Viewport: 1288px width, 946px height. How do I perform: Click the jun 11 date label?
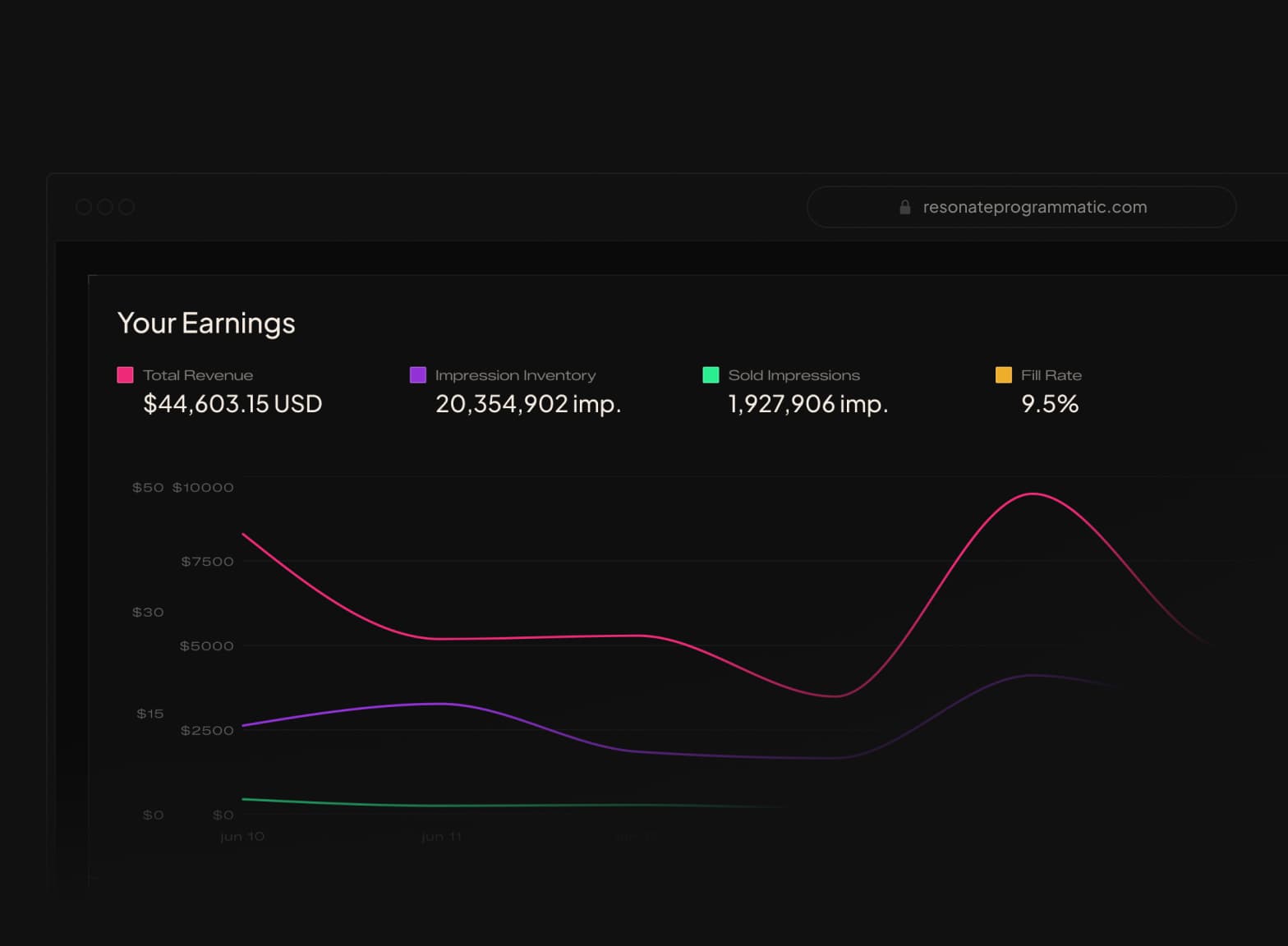442,837
